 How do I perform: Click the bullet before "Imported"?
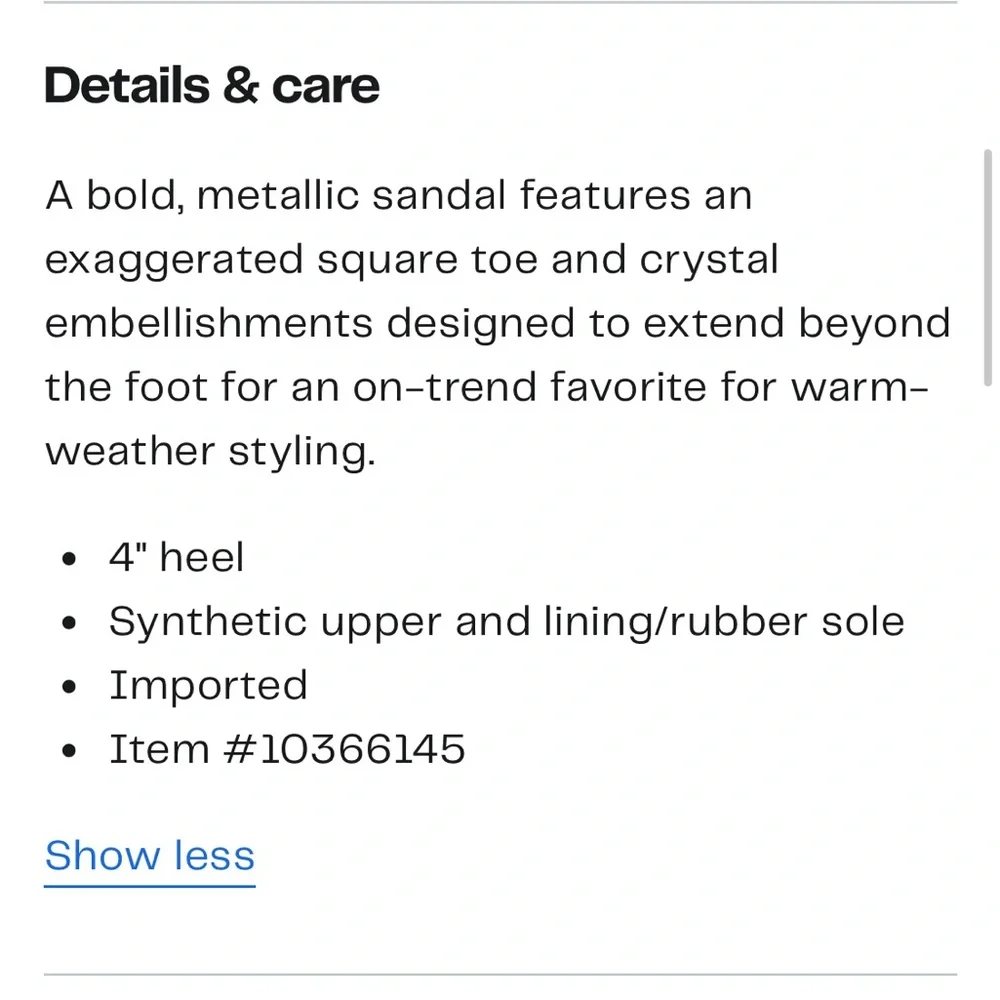coord(69,688)
